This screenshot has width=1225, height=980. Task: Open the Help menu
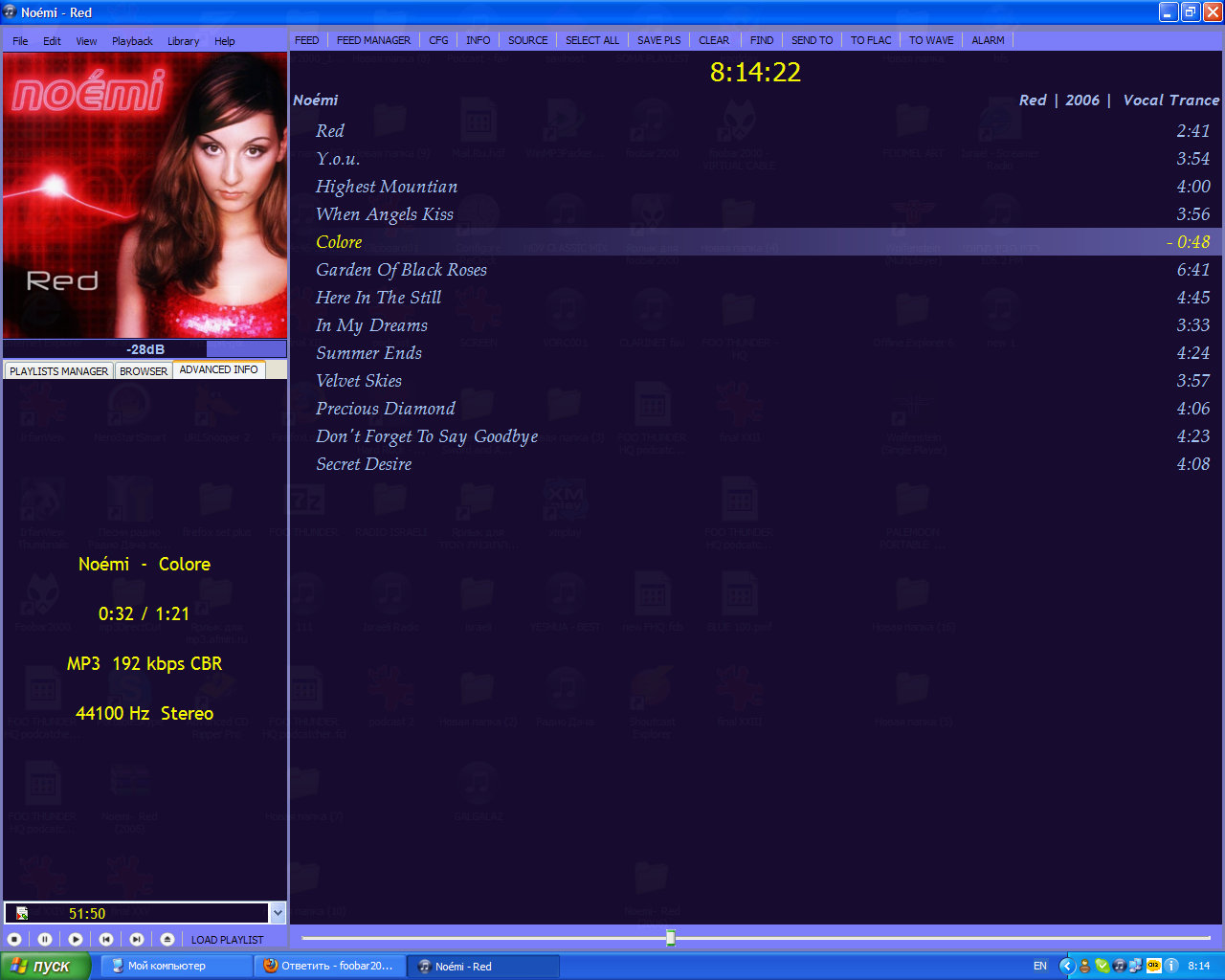coord(225,41)
